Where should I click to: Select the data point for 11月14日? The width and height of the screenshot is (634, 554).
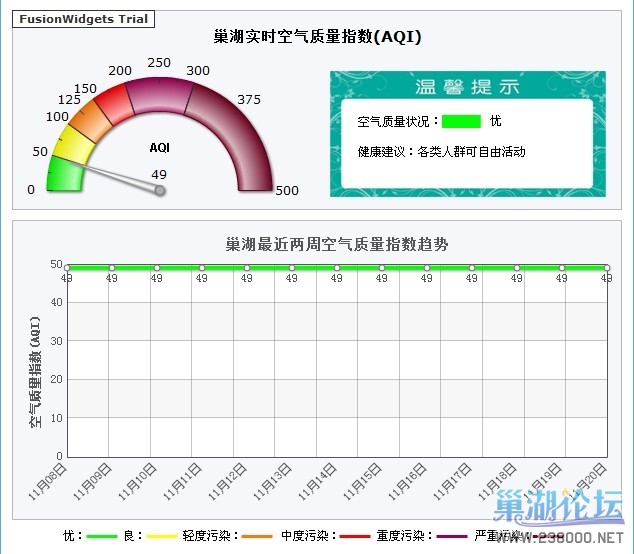(337, 268)
